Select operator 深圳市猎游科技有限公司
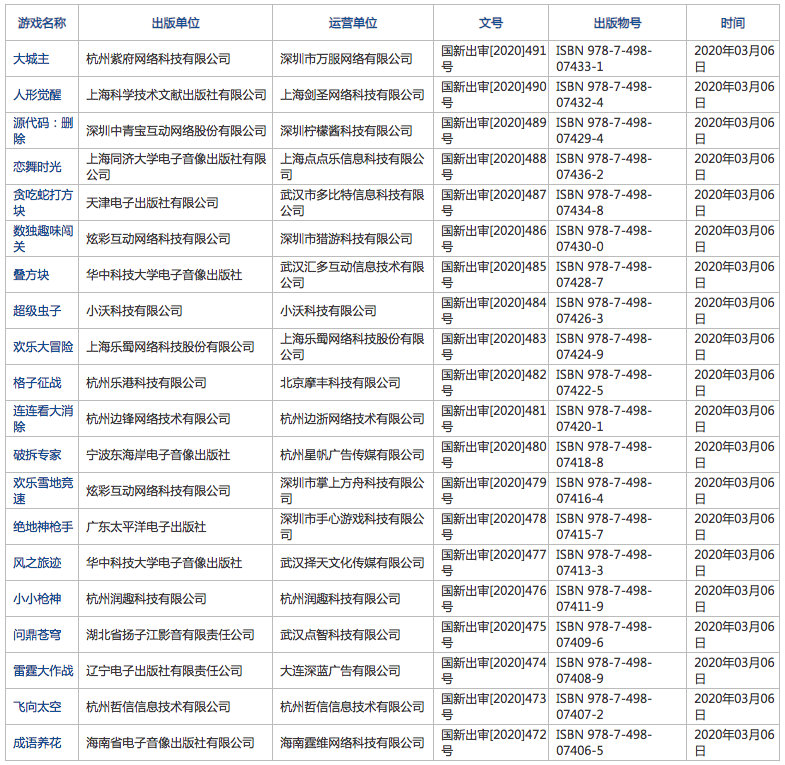Screen dimensions: 785x765 click(346, 239)
